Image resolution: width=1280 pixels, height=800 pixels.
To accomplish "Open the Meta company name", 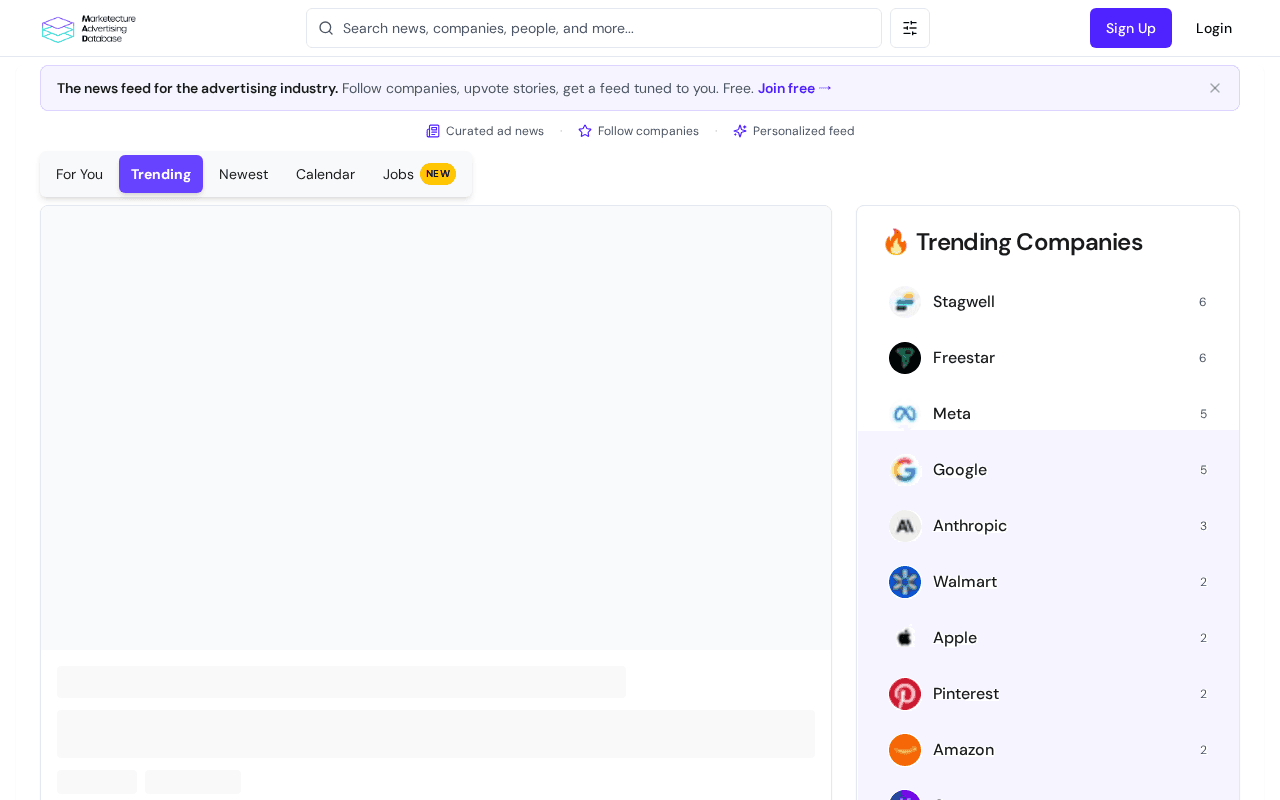I will [952, 414].
